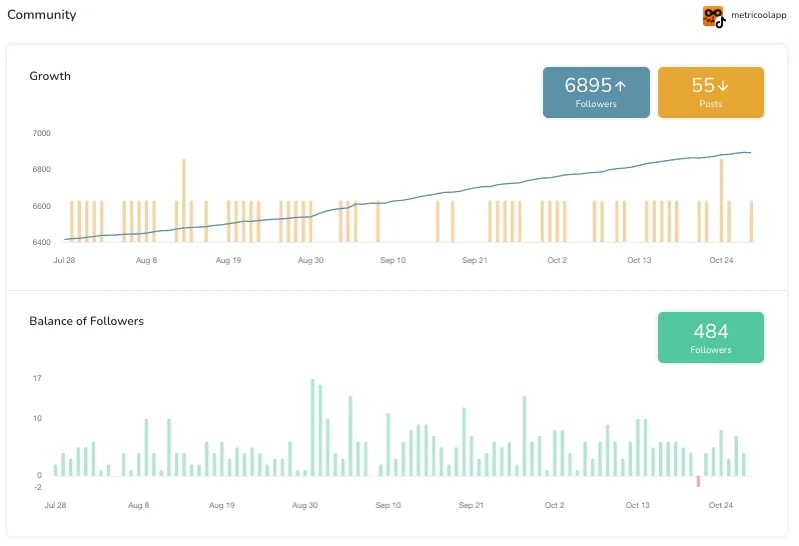Click the red negative bar in Balance chart
Screen dimensions: 799x546
coord(698,481)
